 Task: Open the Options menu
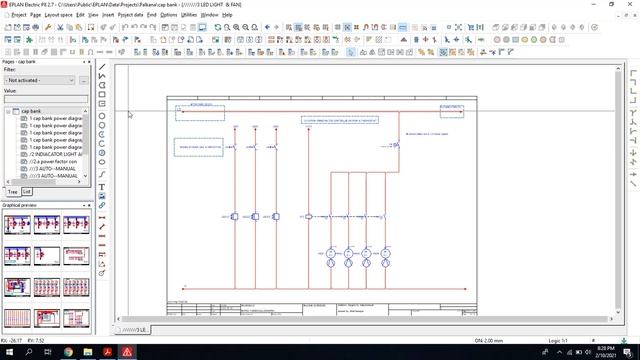tap(169, 15)
